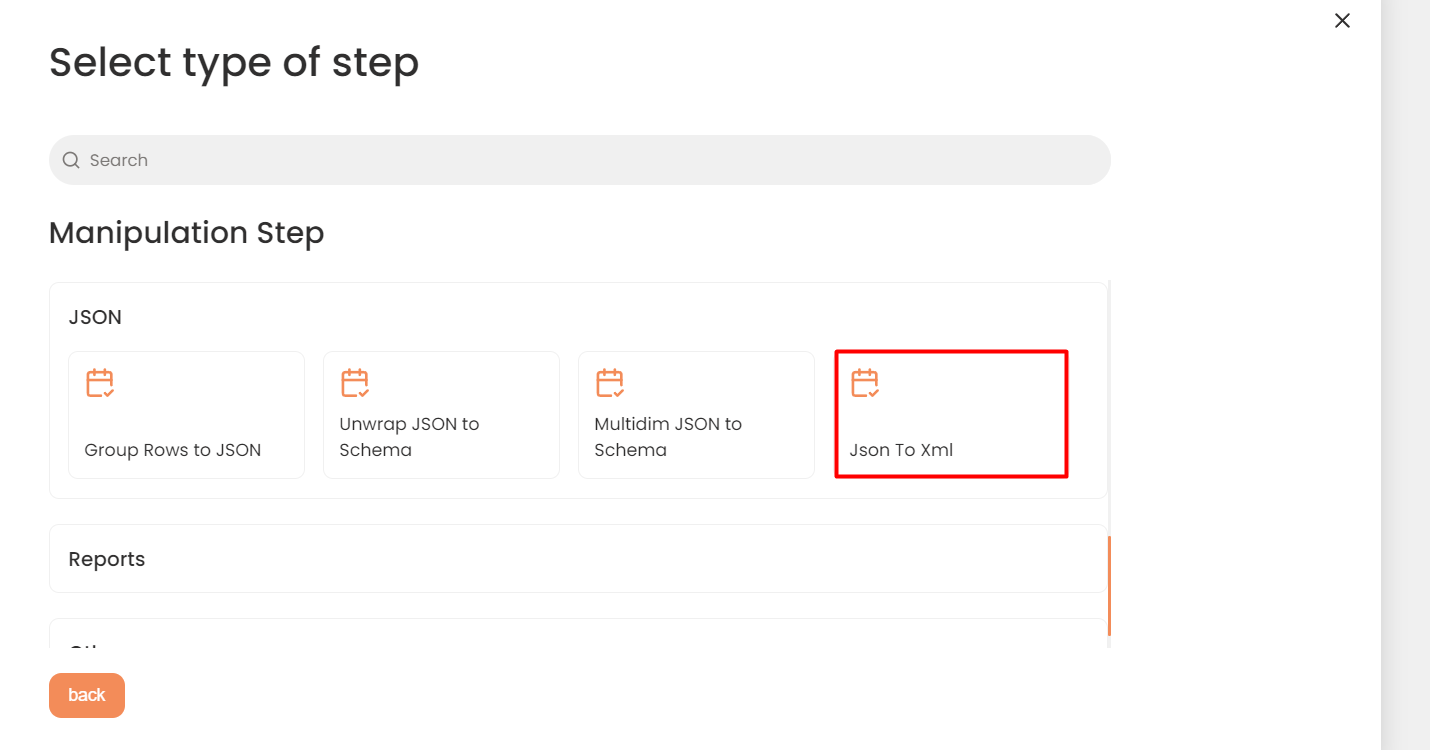The width and height of the screenshot is (1430, 750).
Task: Click the gray scrollbar track above the thumb
Action: point(1110,400)
